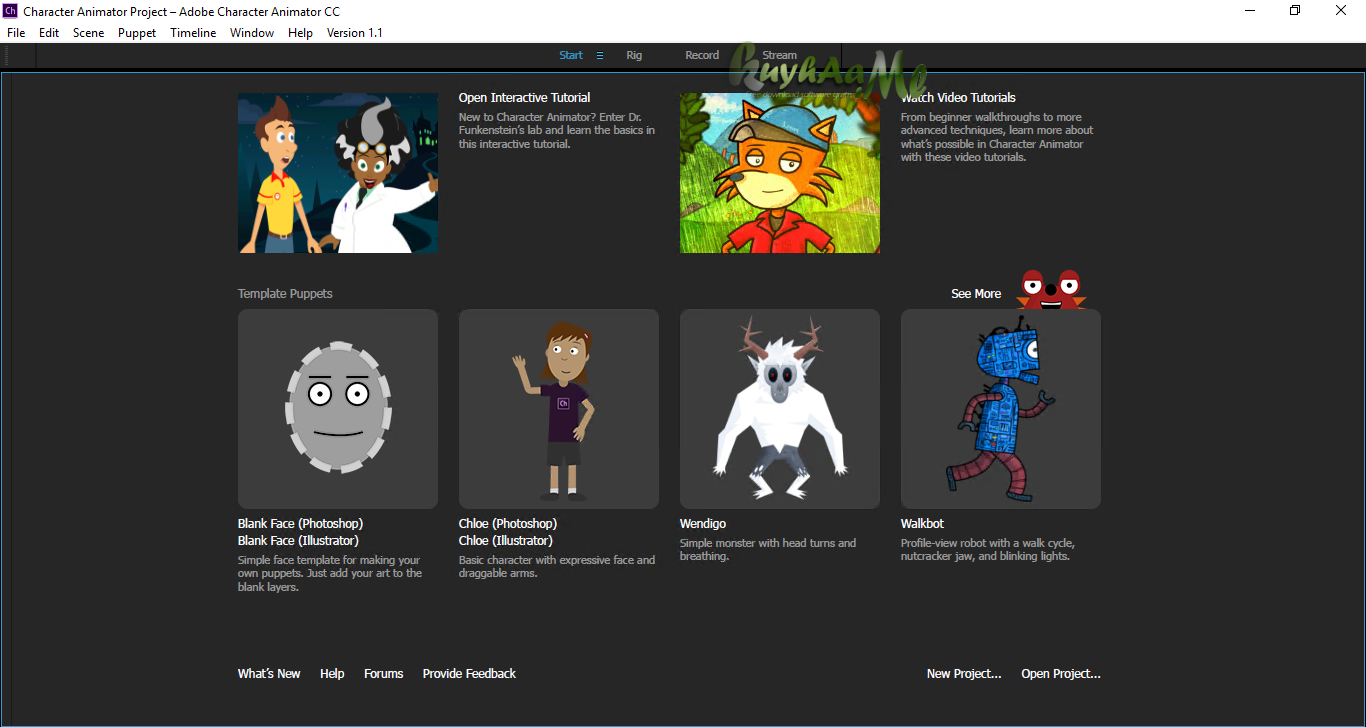Switch to the Start workspace tab
The width and height of the screenshot is (1366, 727).
pos(571,56)
